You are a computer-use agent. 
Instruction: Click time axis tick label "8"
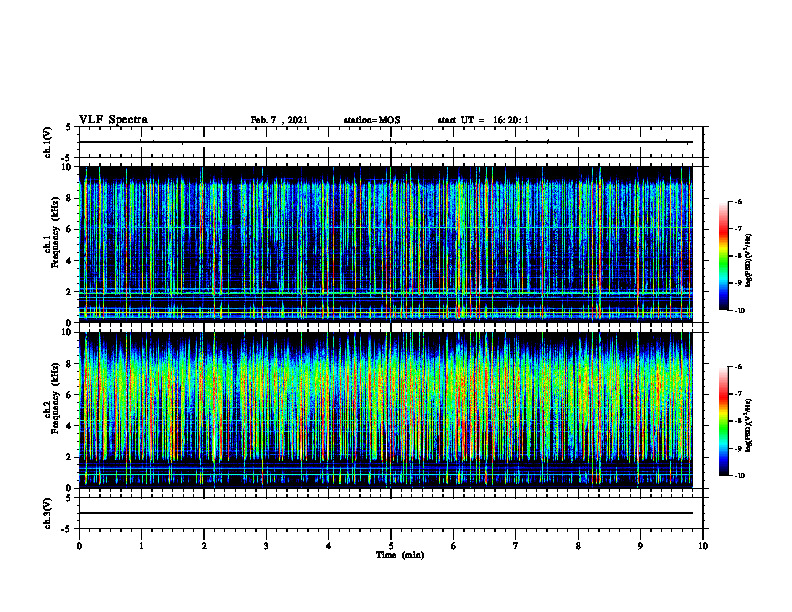(x=578, y=546)
